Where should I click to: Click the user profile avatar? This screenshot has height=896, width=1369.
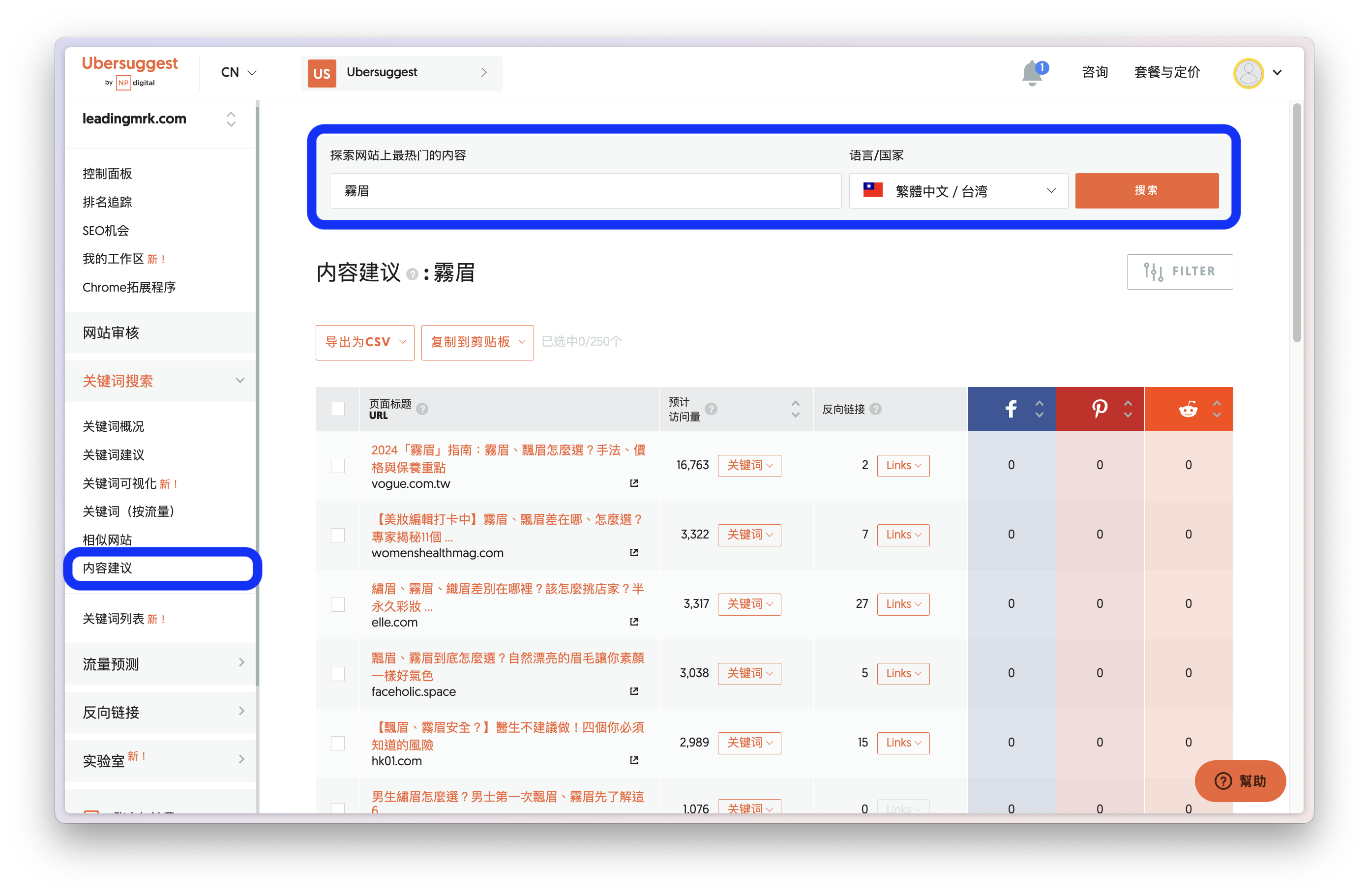(x=1248, y=73)
